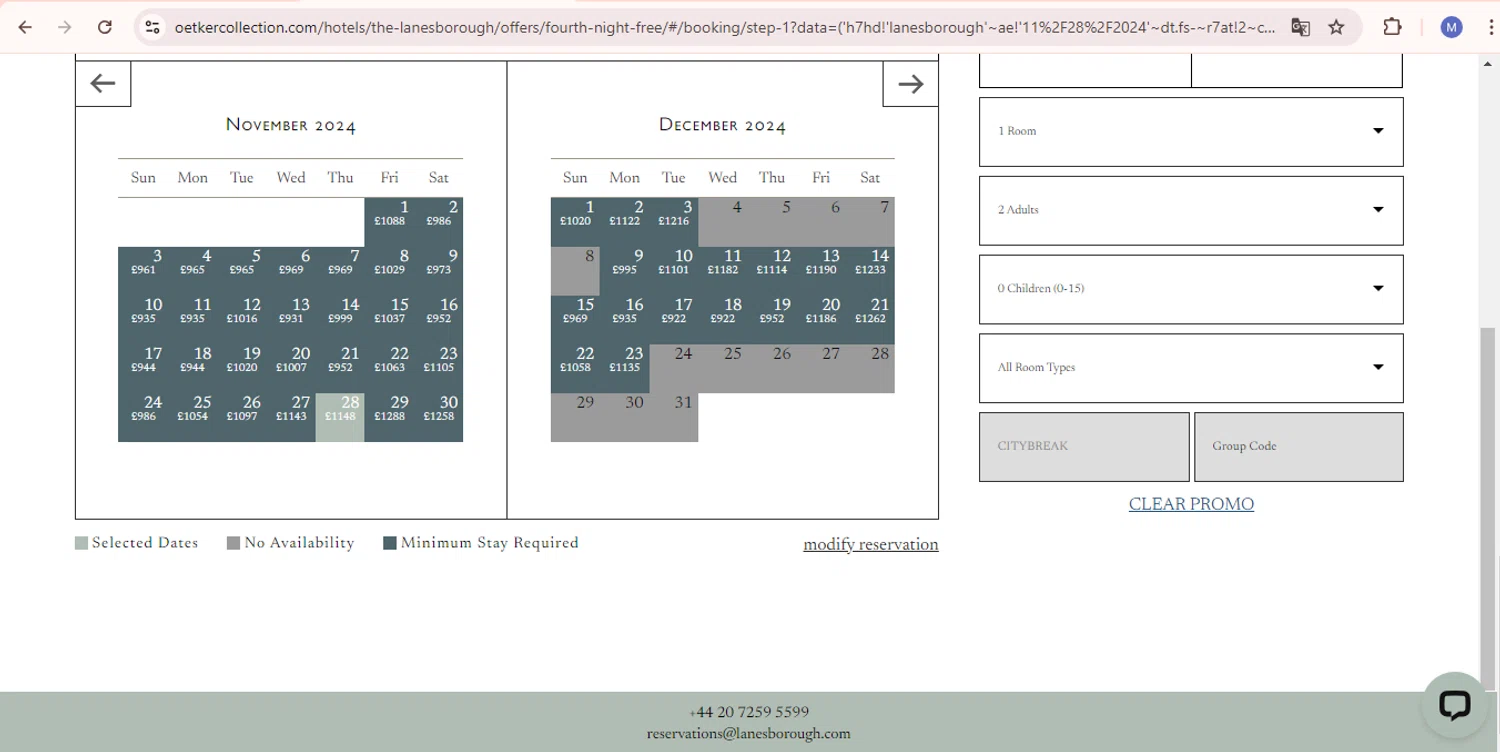Open the 0 Children (0-15) dropdown
This screenshot has height=752, width=1500.
tap(1191, 289)
